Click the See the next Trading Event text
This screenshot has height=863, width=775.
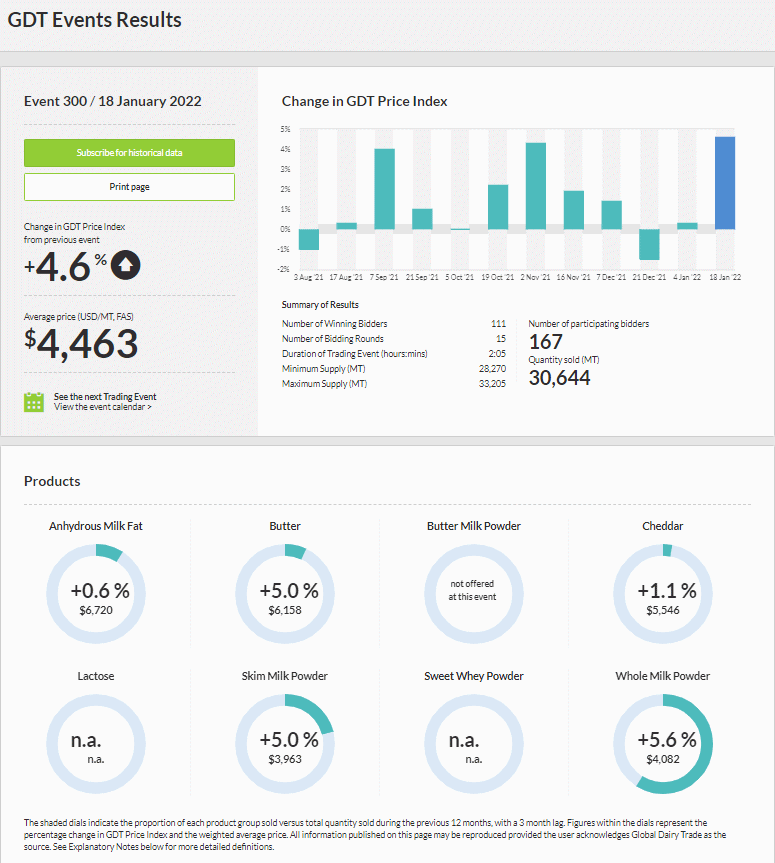105,397
